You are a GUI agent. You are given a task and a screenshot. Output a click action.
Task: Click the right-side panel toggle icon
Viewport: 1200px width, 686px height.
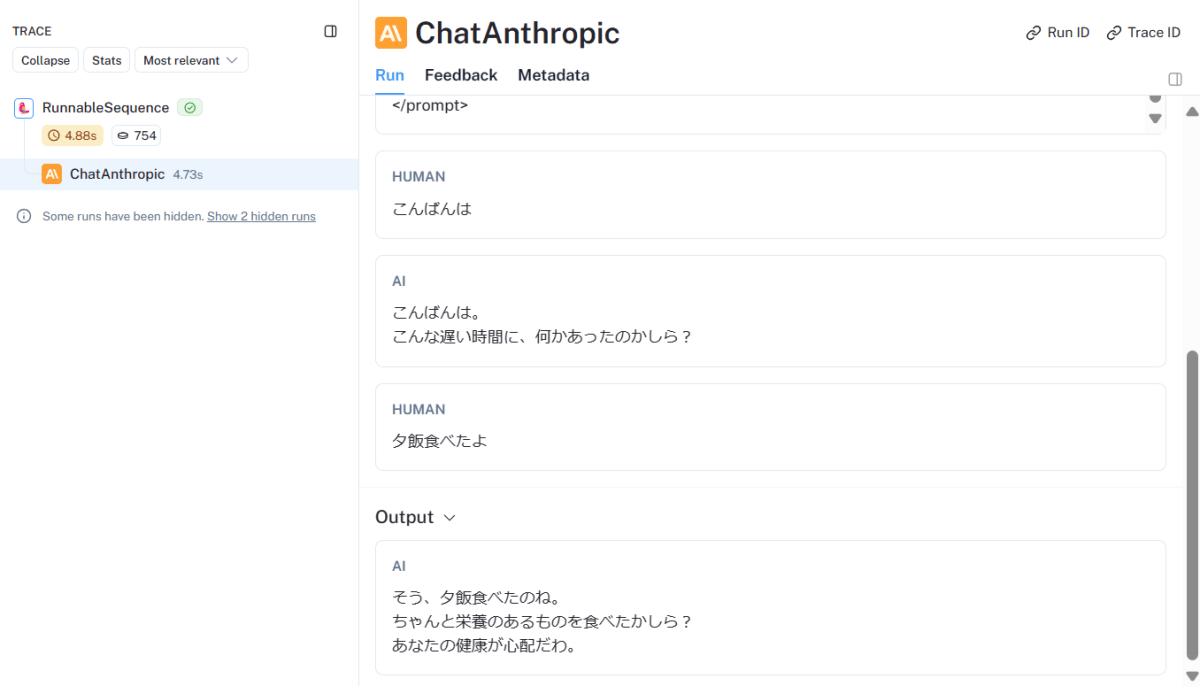(1175, 79)
